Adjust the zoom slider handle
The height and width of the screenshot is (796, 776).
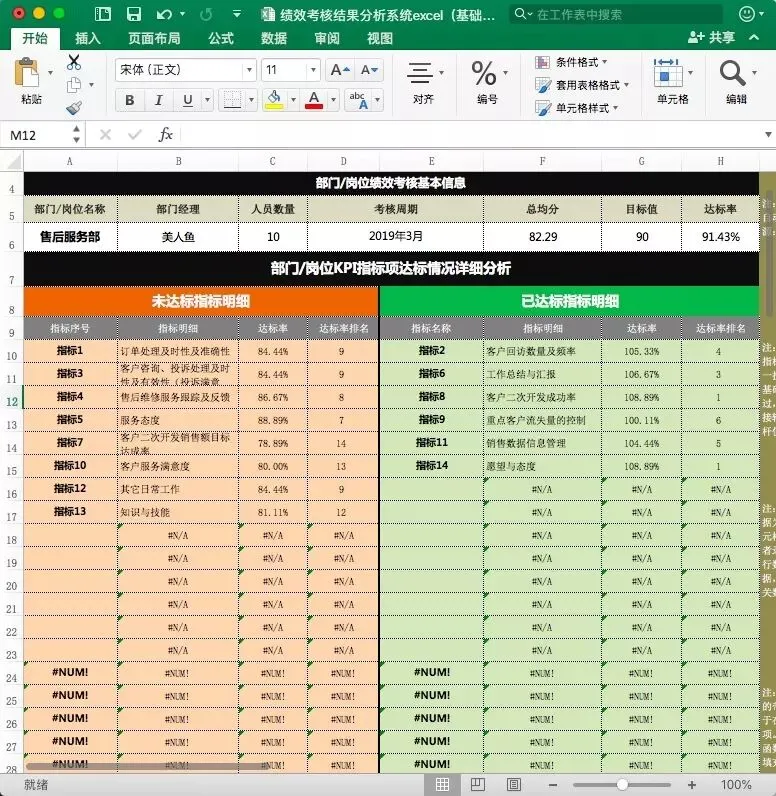(622, 785)
